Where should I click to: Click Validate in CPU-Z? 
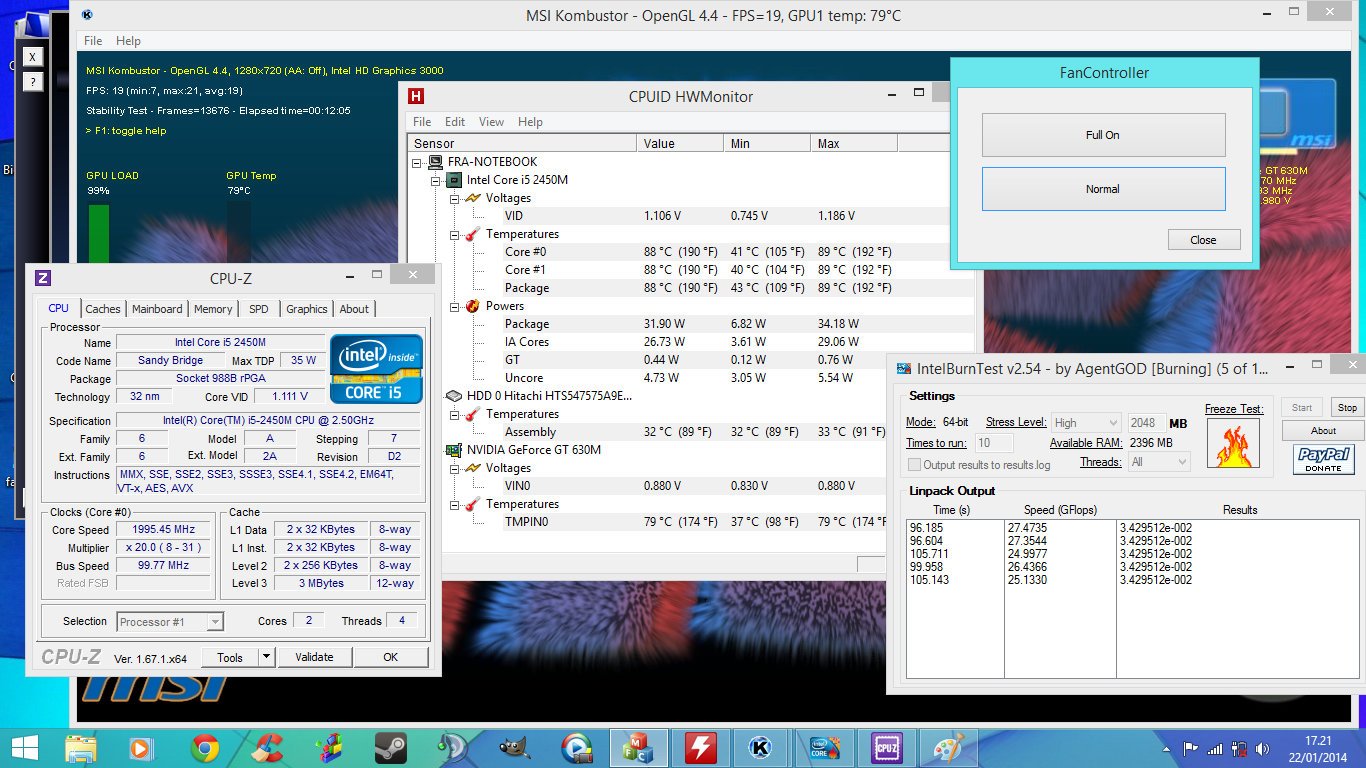pos(314,657)
